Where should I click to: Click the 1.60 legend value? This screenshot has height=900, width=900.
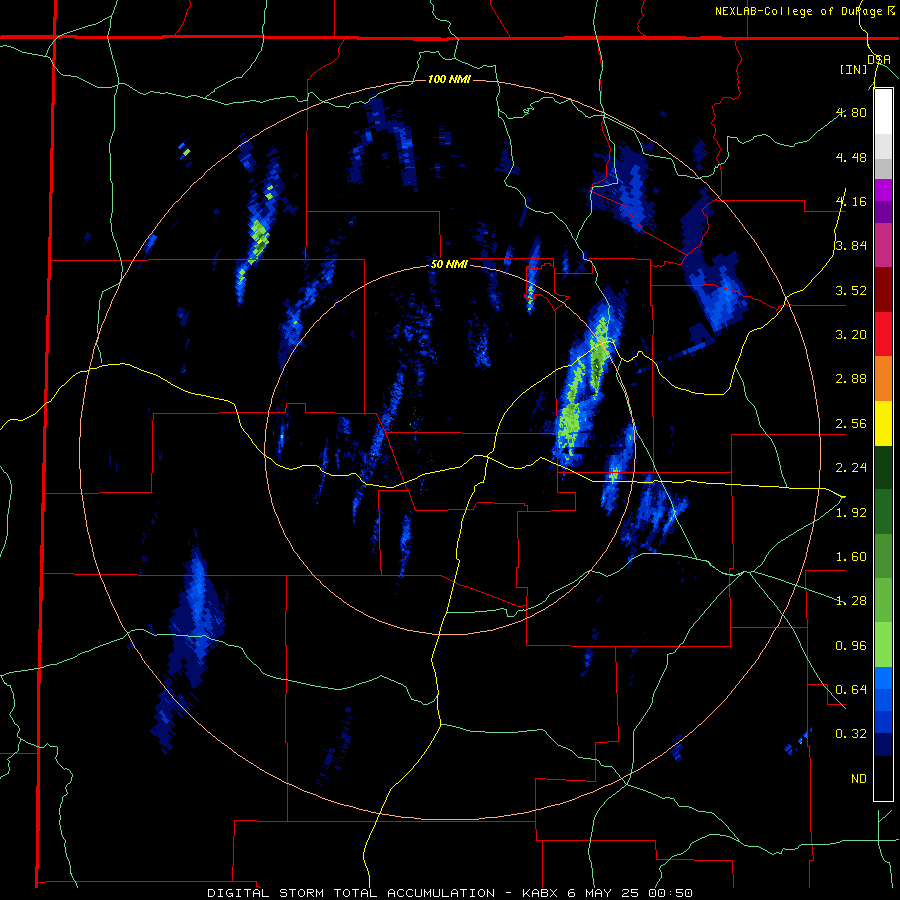click(x=851, y=557)
